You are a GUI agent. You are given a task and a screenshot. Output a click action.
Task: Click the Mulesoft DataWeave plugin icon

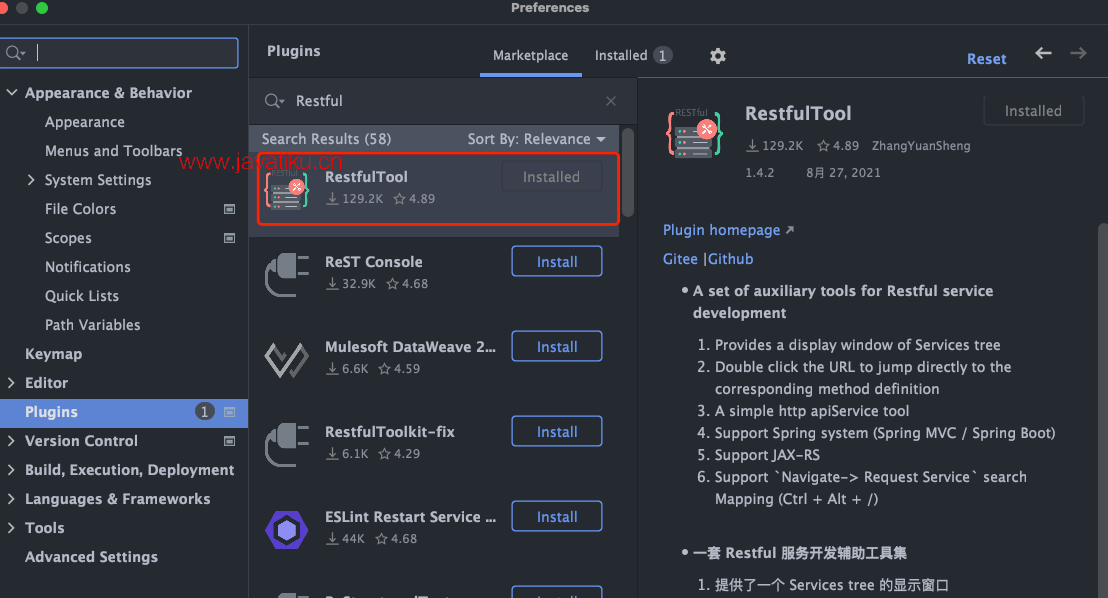pyautogui.click(x=286, y=360)
